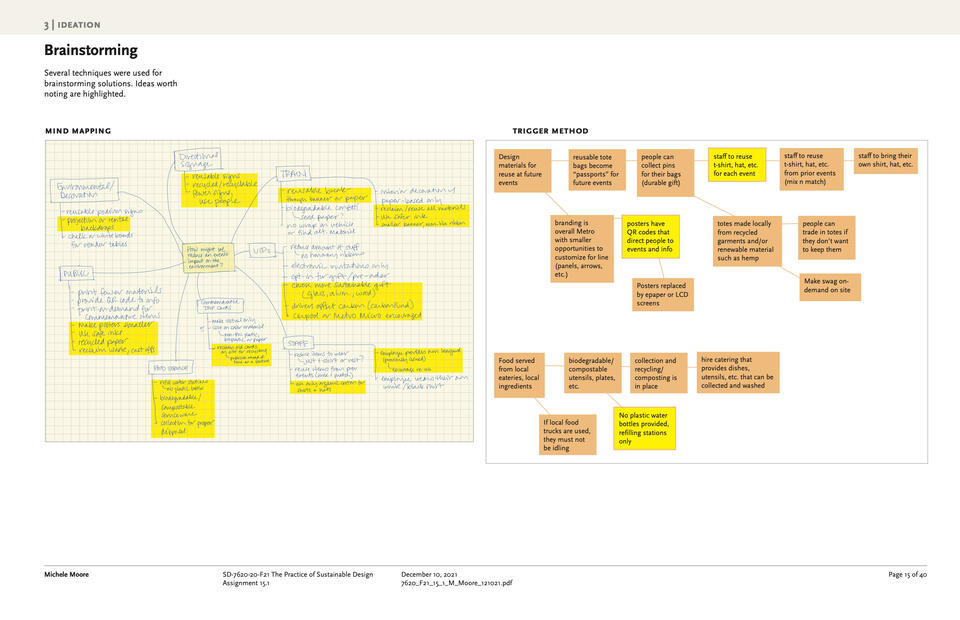Click the handwritten "STAFF" node in the mind map

tap(298, 343)
